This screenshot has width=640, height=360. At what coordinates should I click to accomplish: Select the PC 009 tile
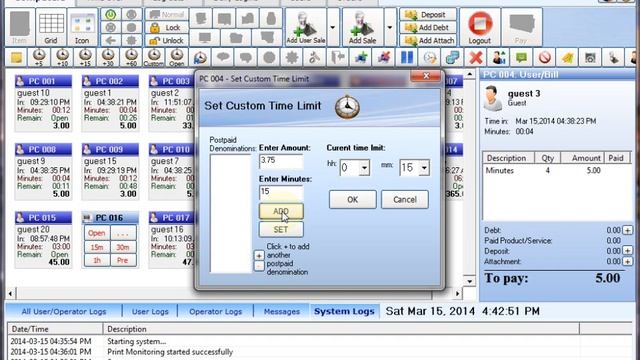pos(110,172)
